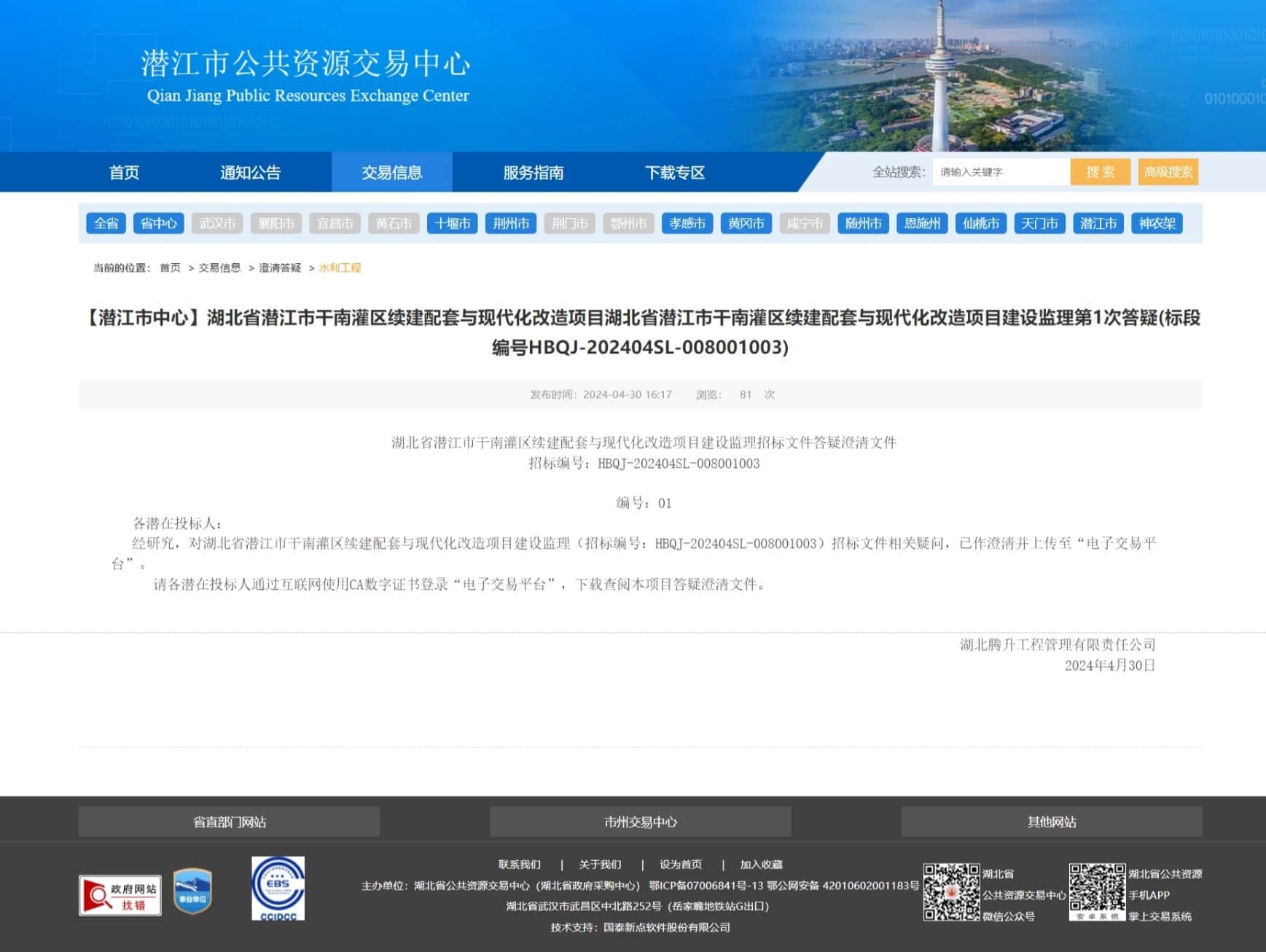Open 高级搜索 advanced search

[1168, 172]
